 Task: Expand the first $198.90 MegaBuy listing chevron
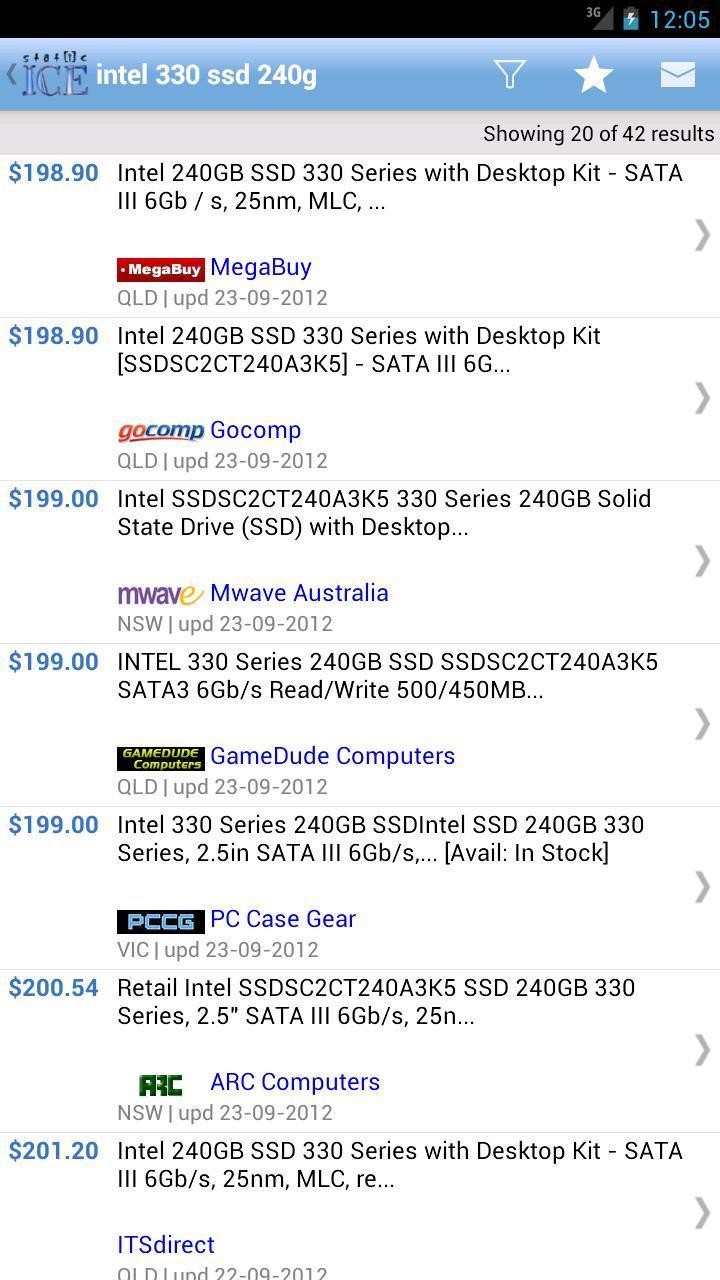click(703, 235)
